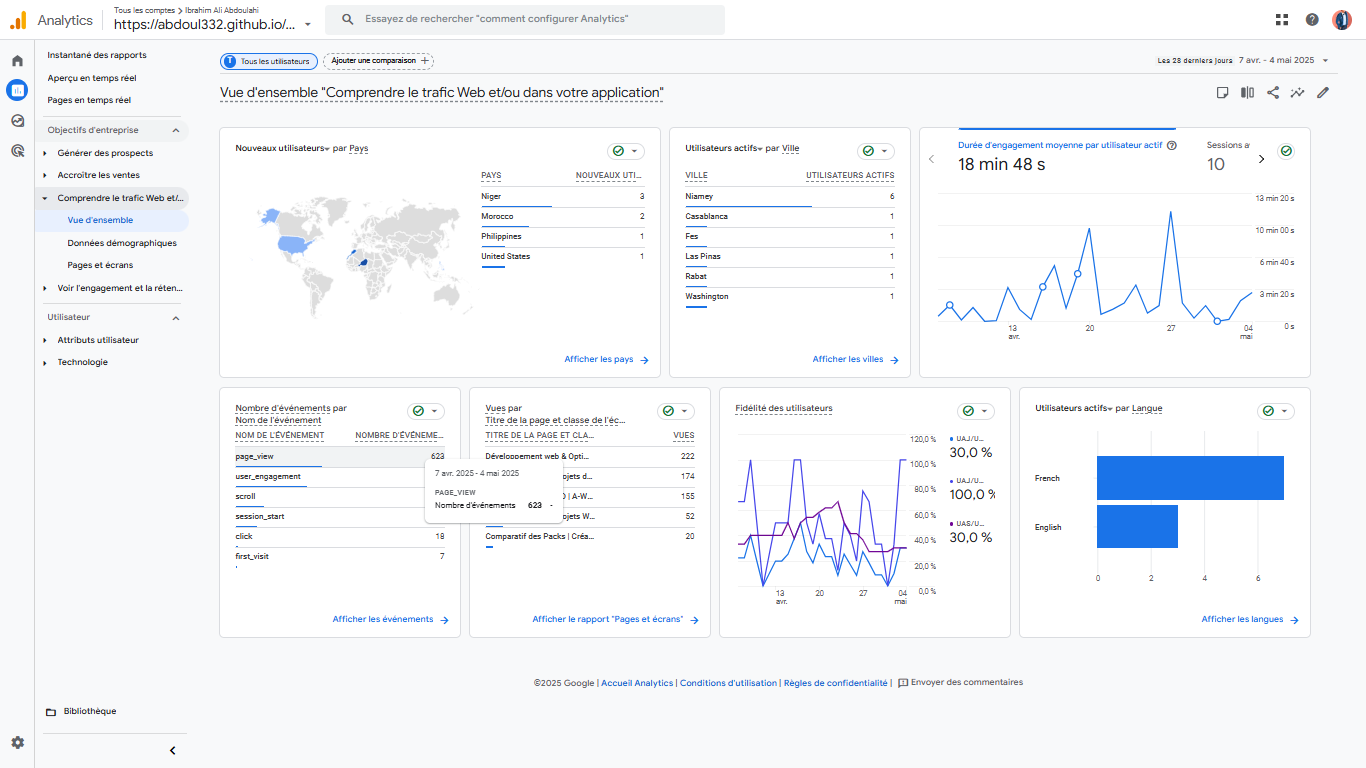
Task: Open Afficher le rapport Pages et écrans
Action: [x=615, y=619]
